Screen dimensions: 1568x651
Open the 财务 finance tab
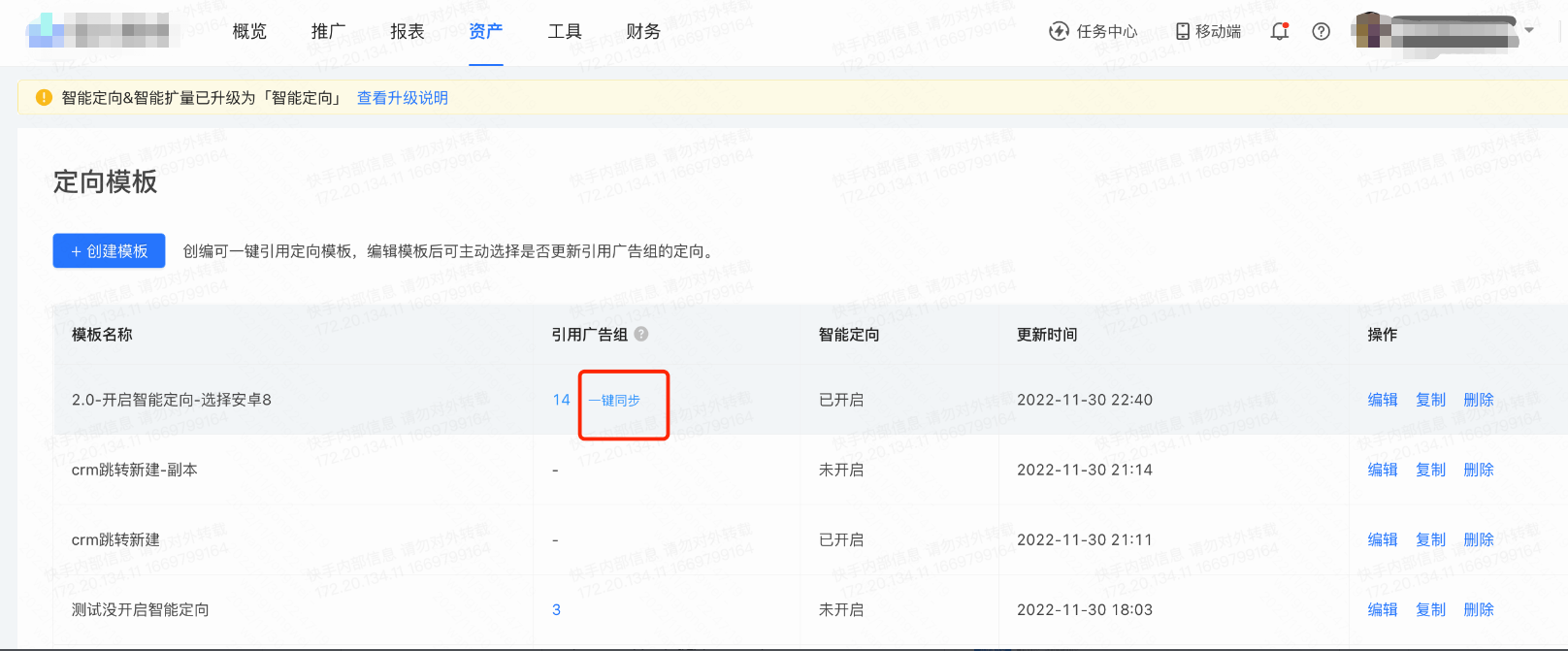coord(643,31)
